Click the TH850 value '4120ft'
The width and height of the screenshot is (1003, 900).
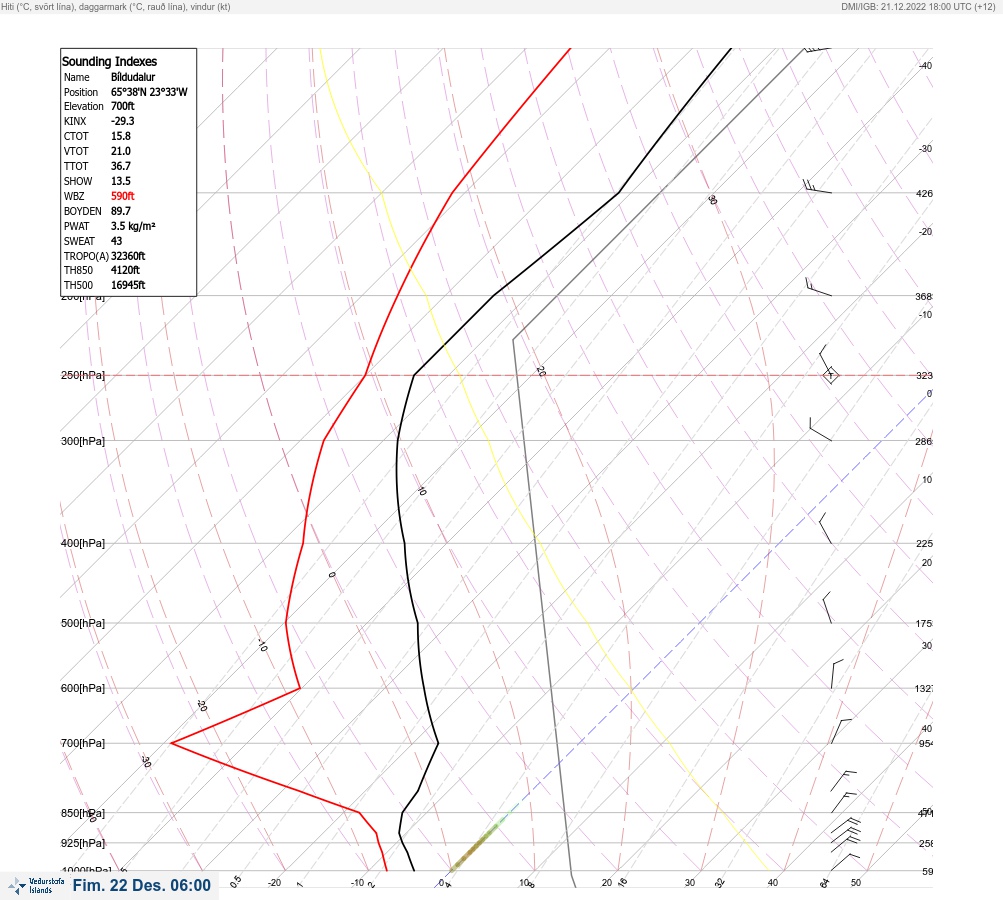pos(125,270)
